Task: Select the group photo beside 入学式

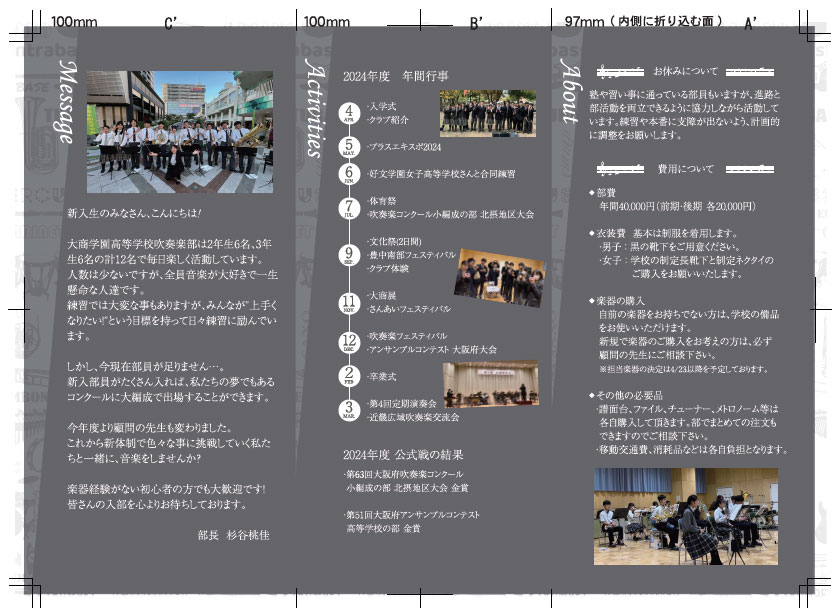Action: click(x=487, y=114)
